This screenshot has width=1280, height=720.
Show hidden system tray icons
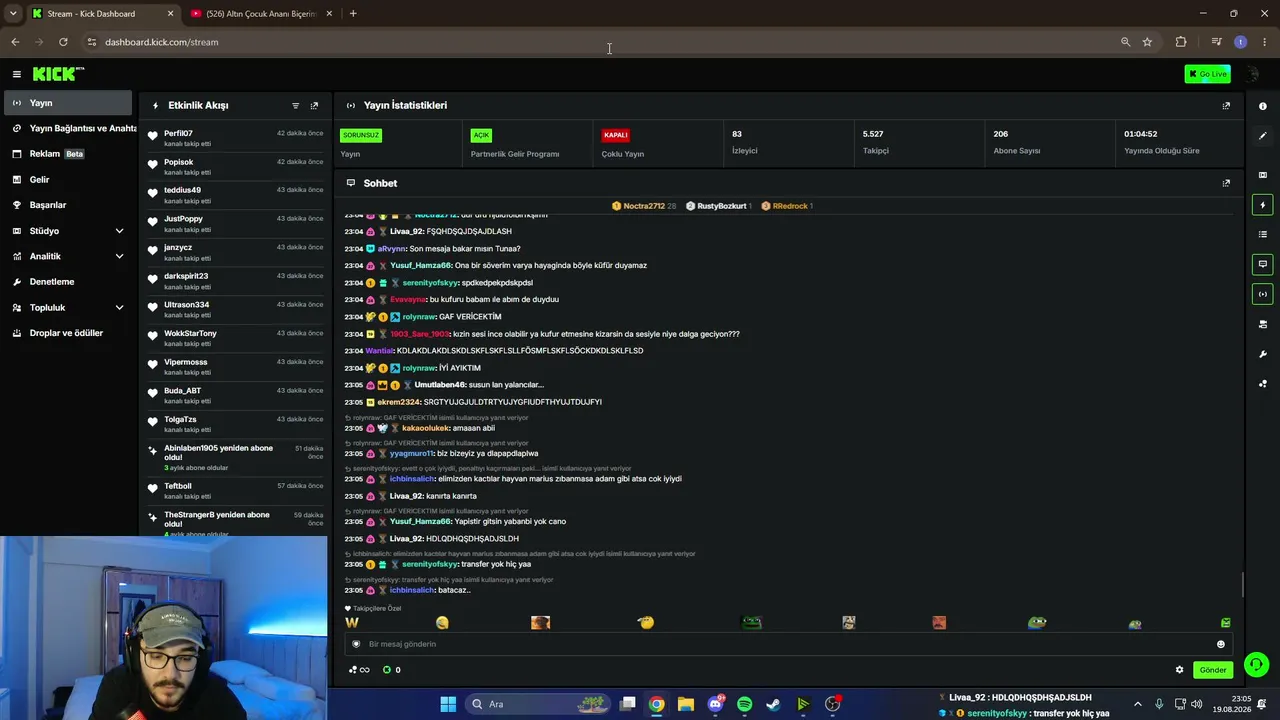coord(1139,704)
